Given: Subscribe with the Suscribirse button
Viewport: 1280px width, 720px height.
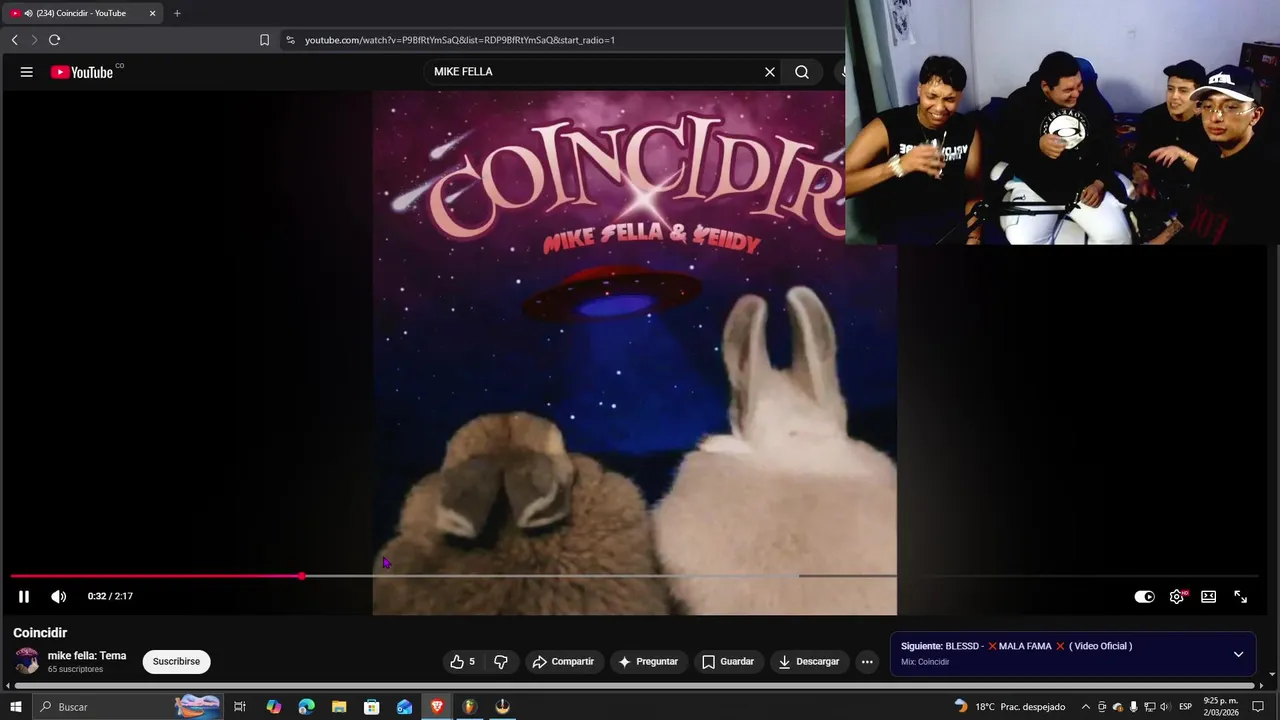Looking at the screenshot, I should [x=176, y=662].
